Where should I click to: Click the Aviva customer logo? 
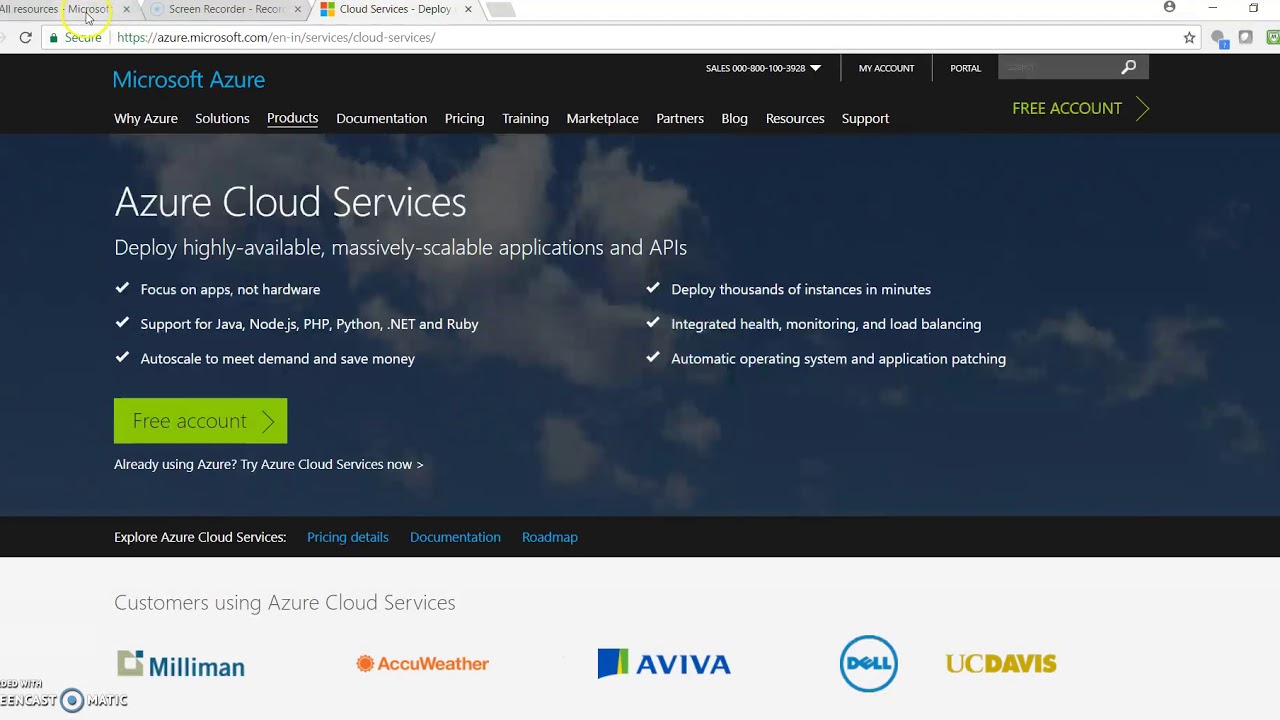click(664, 663)
